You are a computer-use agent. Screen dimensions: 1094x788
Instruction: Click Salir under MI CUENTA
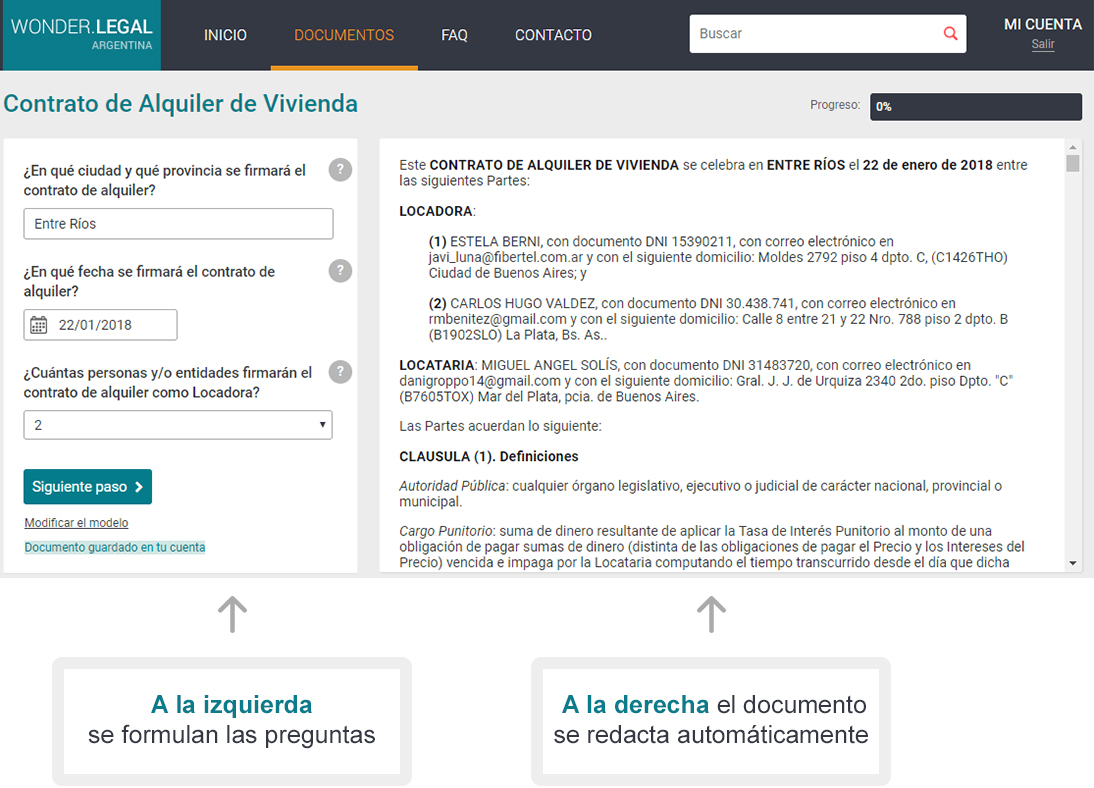[x=1043, y=44]
